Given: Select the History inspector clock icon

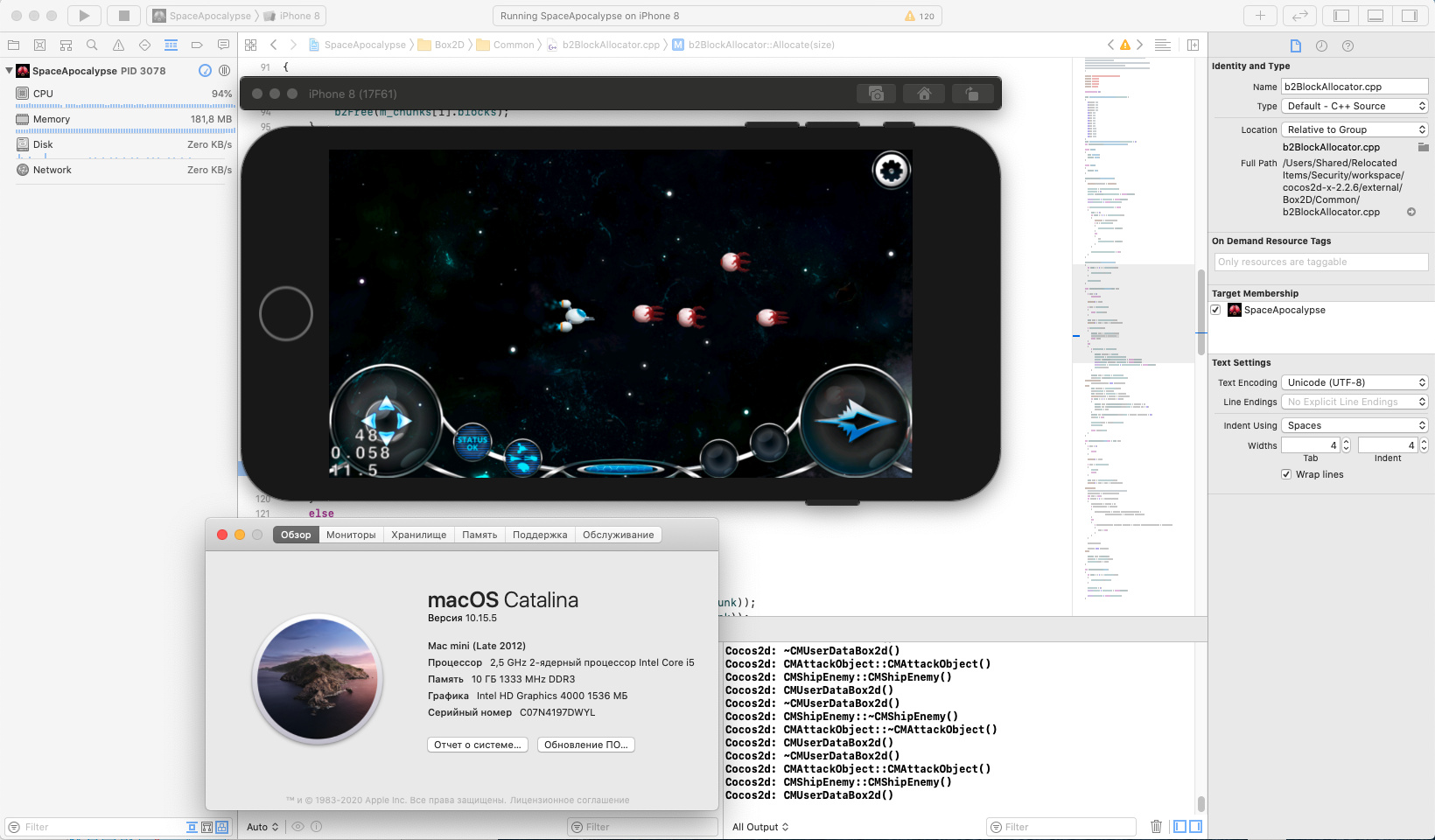Looking at the screenshot, I should (x=1321, y=45).
